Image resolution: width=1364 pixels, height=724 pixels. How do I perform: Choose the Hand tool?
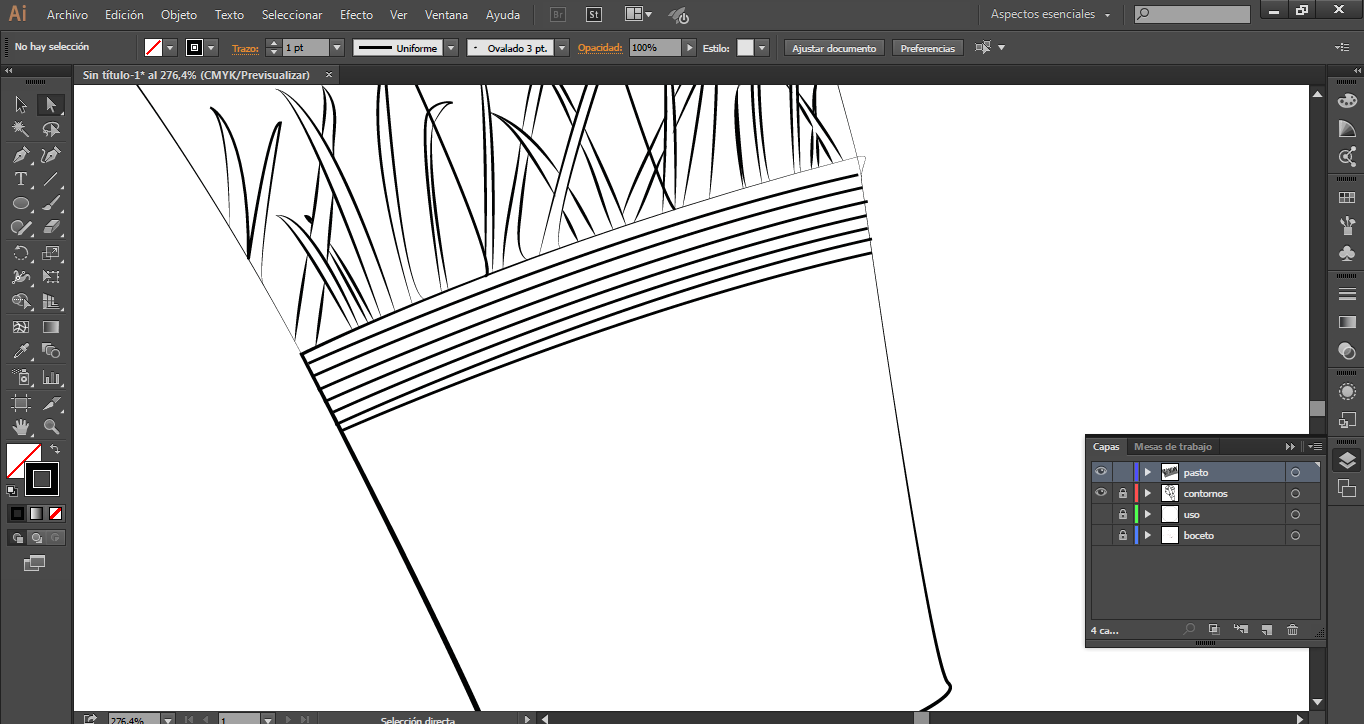pos(20,427)
